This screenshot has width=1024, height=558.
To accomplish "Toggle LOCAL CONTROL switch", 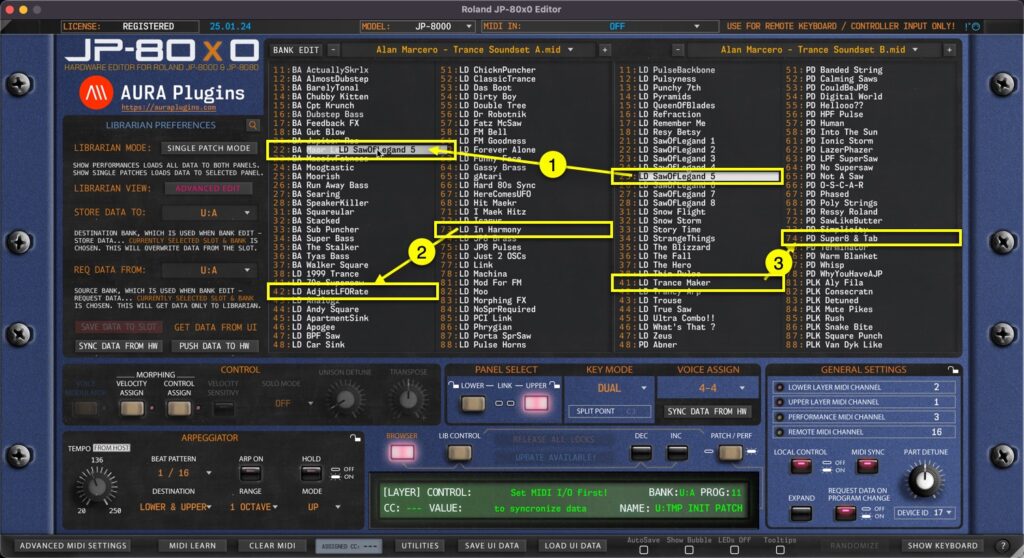I will [801, 466].
